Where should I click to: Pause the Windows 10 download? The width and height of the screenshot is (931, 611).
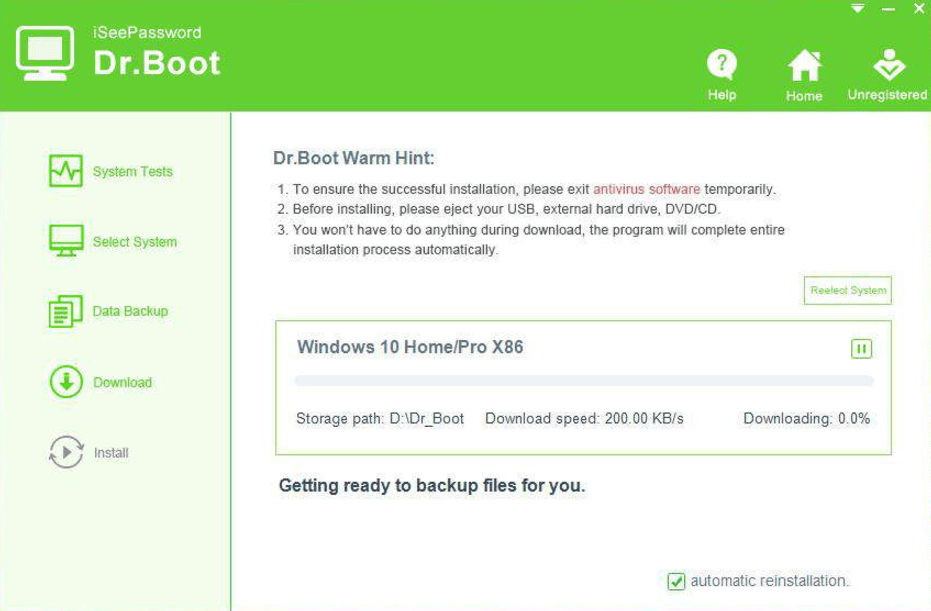pyautogui.click(x=861, y=349)
